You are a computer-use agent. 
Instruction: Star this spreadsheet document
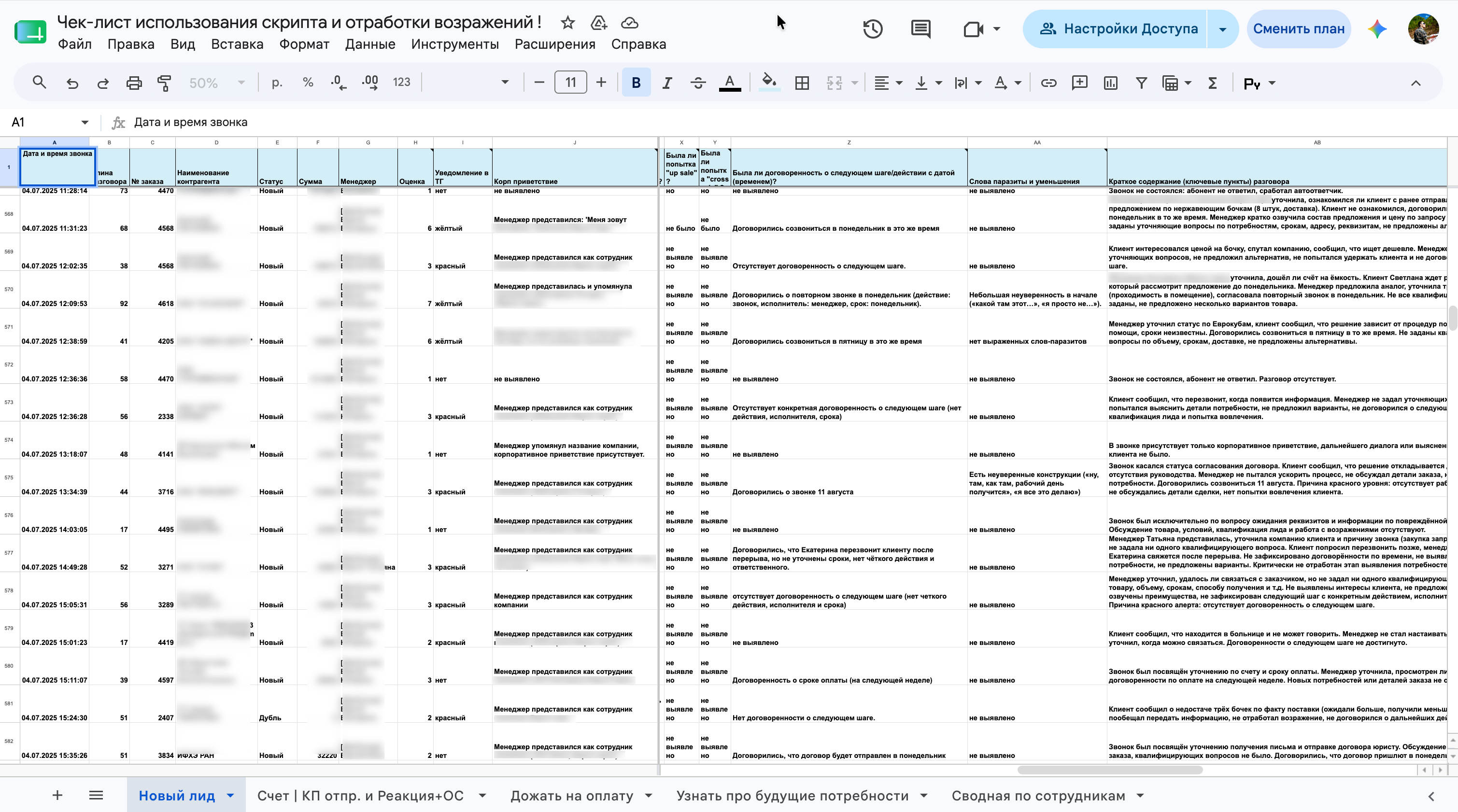567,23
